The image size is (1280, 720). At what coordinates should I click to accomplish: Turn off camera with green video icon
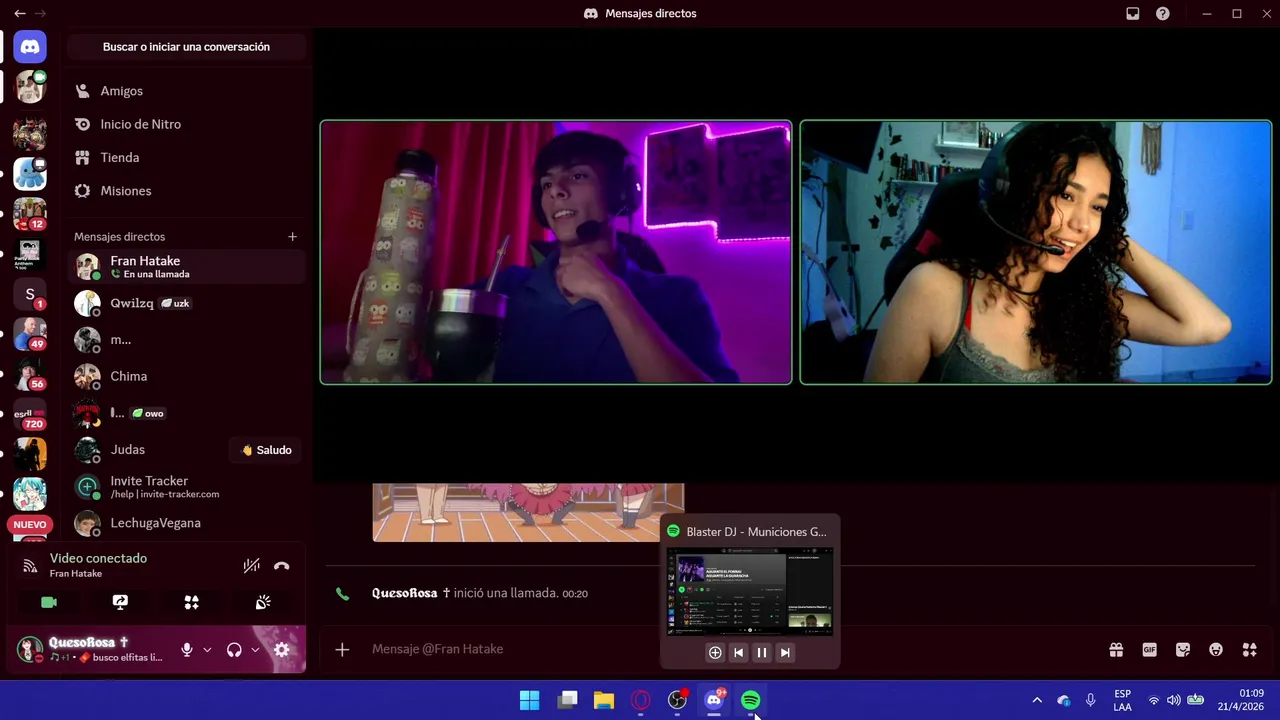click(48, 602)
